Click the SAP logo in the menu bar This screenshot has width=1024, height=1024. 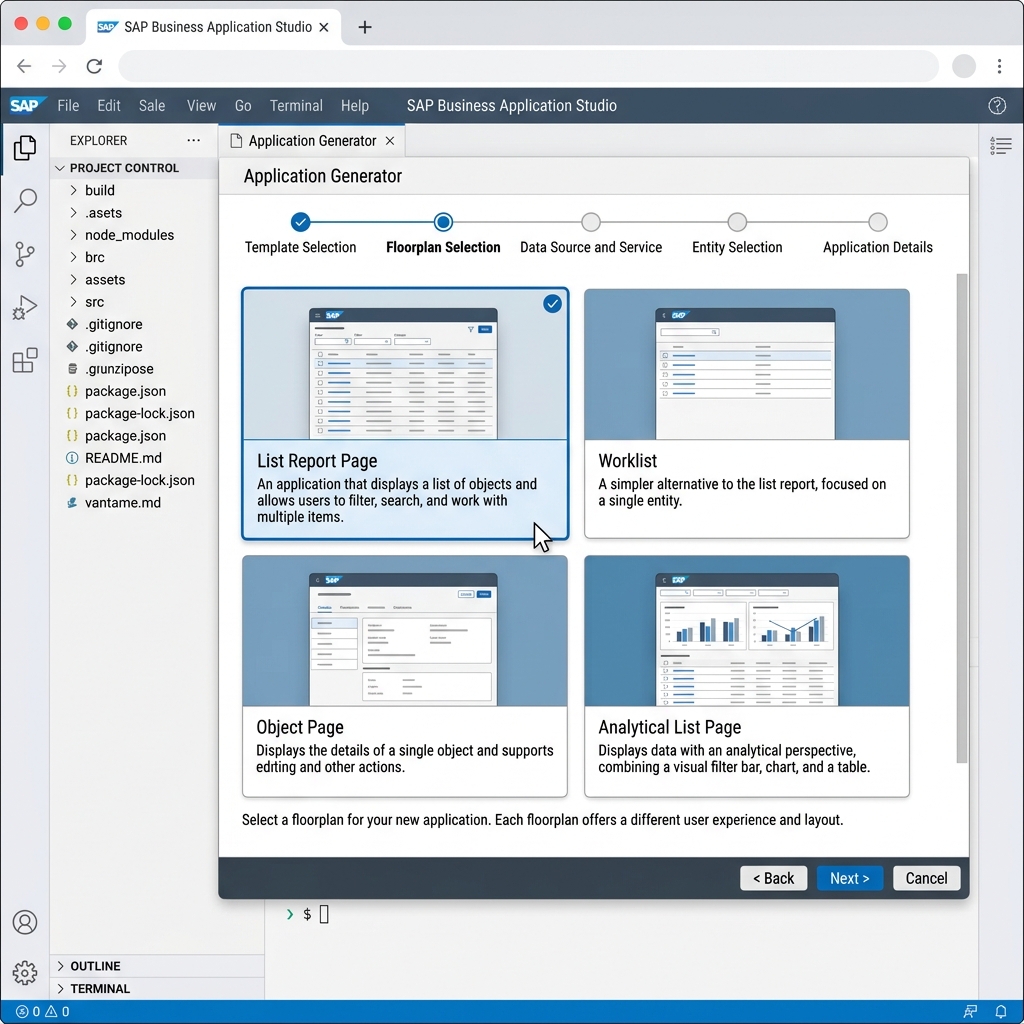27,105
